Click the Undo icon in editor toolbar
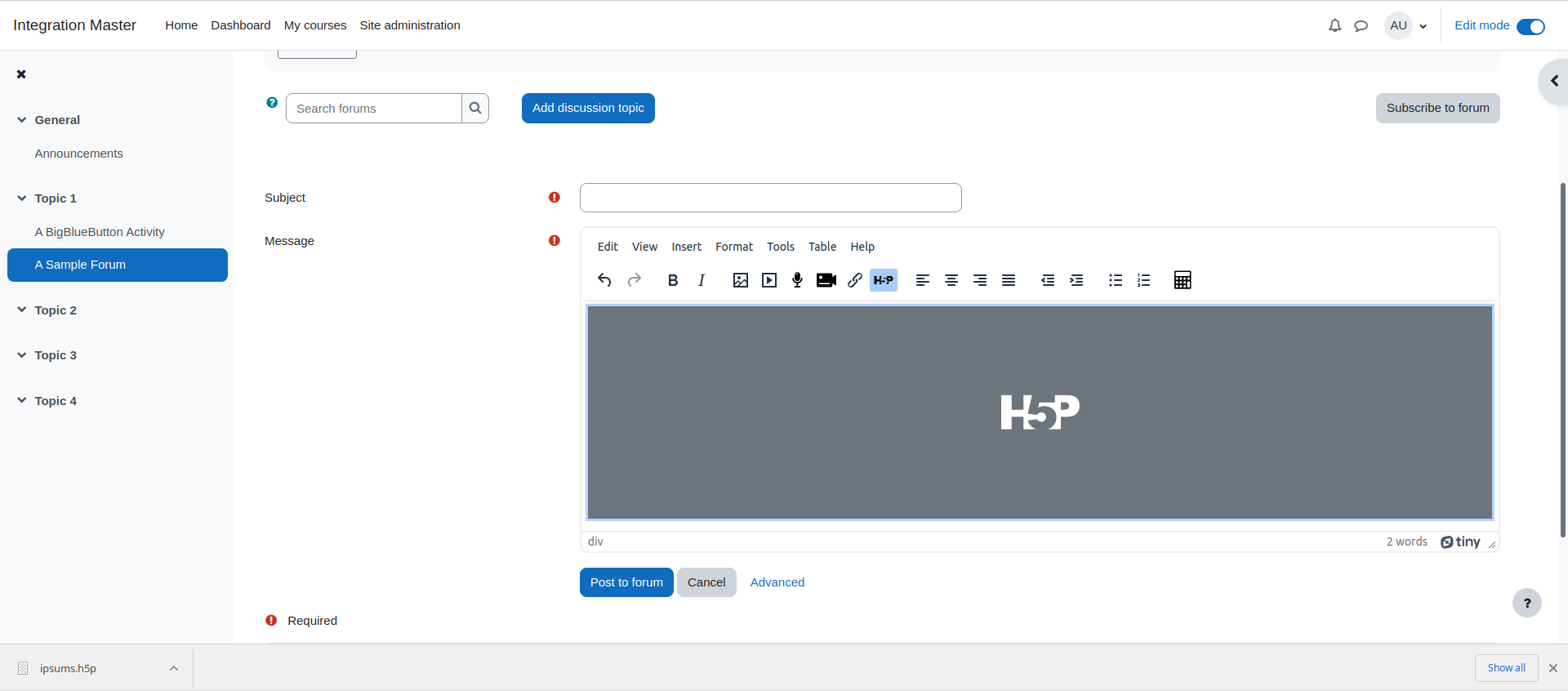 coord(604,280)
